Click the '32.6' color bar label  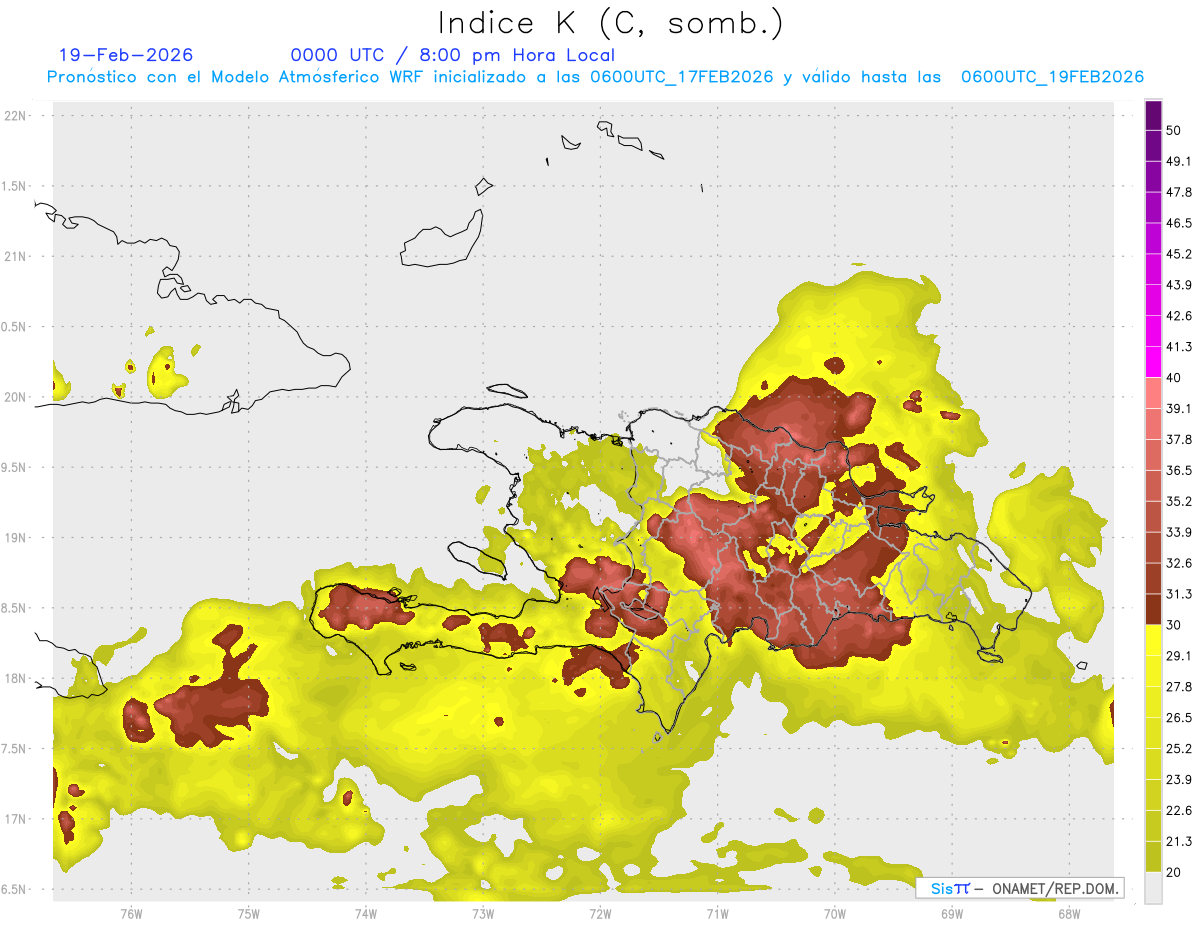1179,563
